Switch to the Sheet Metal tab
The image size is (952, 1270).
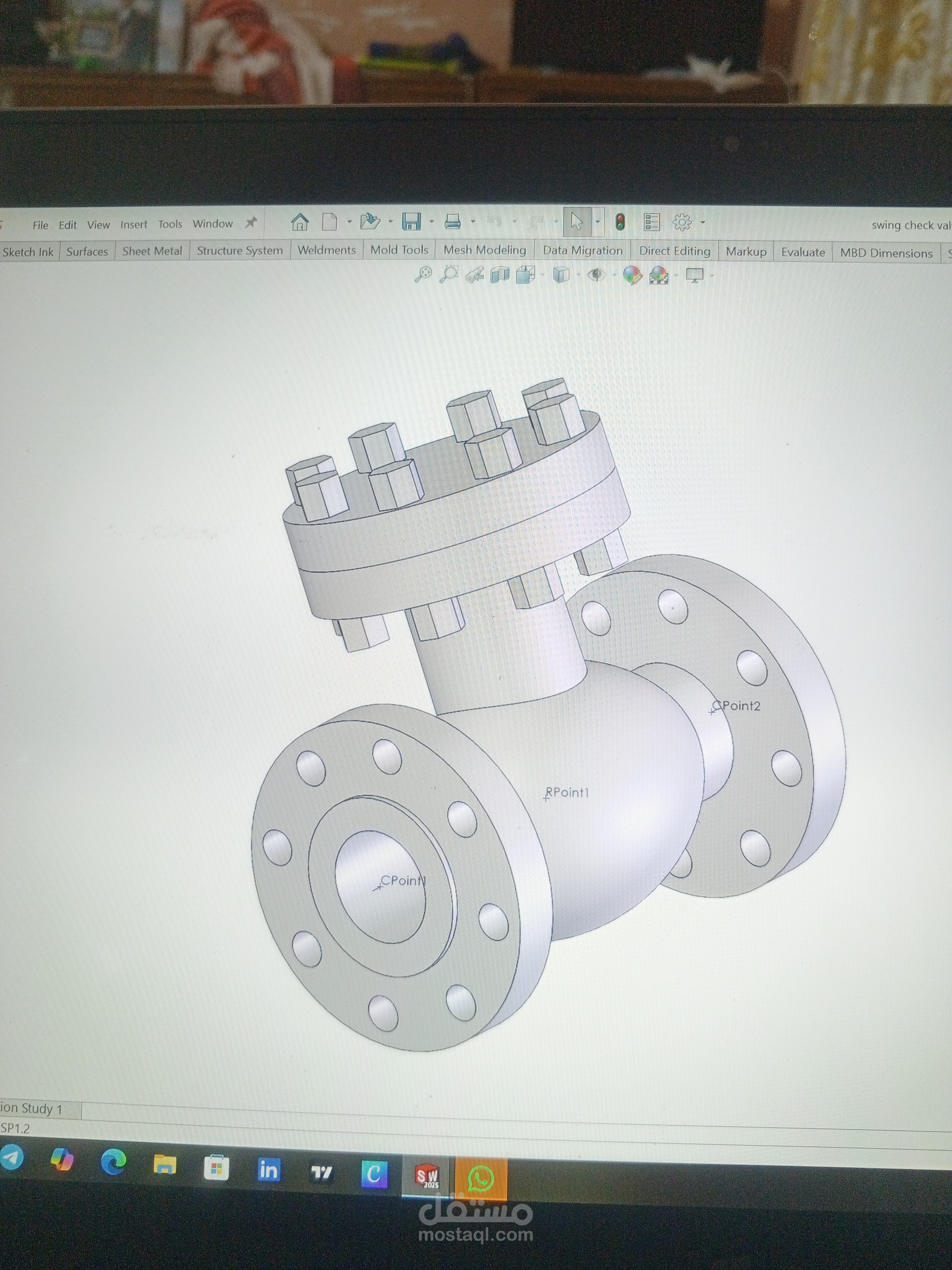pyautogui.click(x=152, y=251)
